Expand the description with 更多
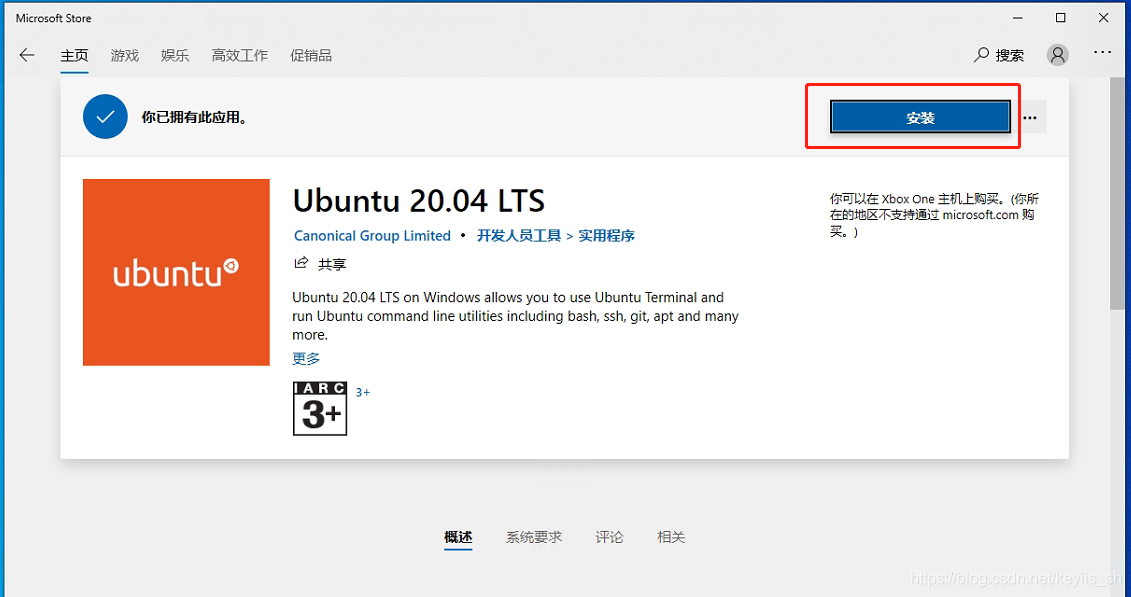The height and width of the screenshot is (597, 1131). 306,358
